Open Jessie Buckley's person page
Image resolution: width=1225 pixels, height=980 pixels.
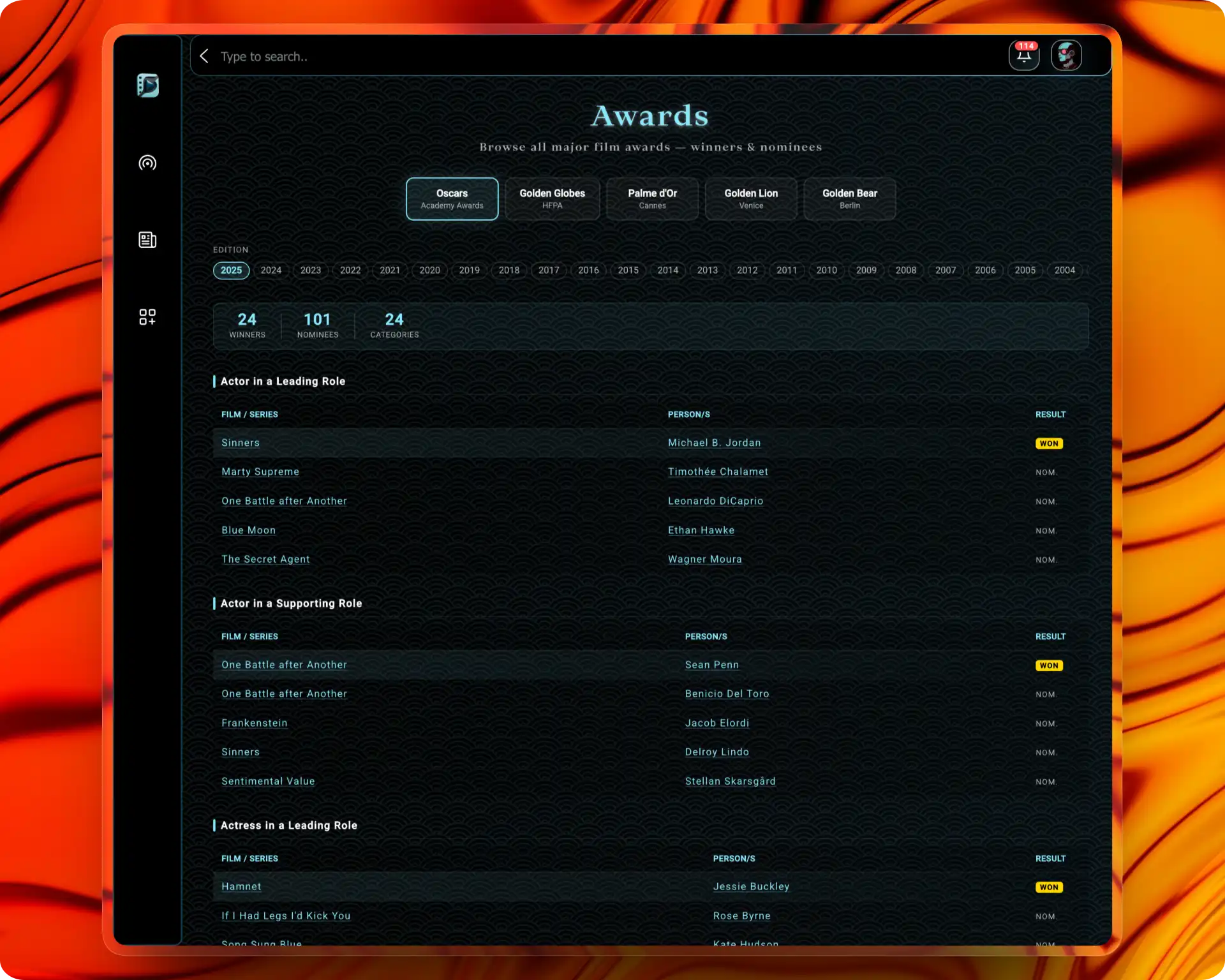[x=751, y=886]
